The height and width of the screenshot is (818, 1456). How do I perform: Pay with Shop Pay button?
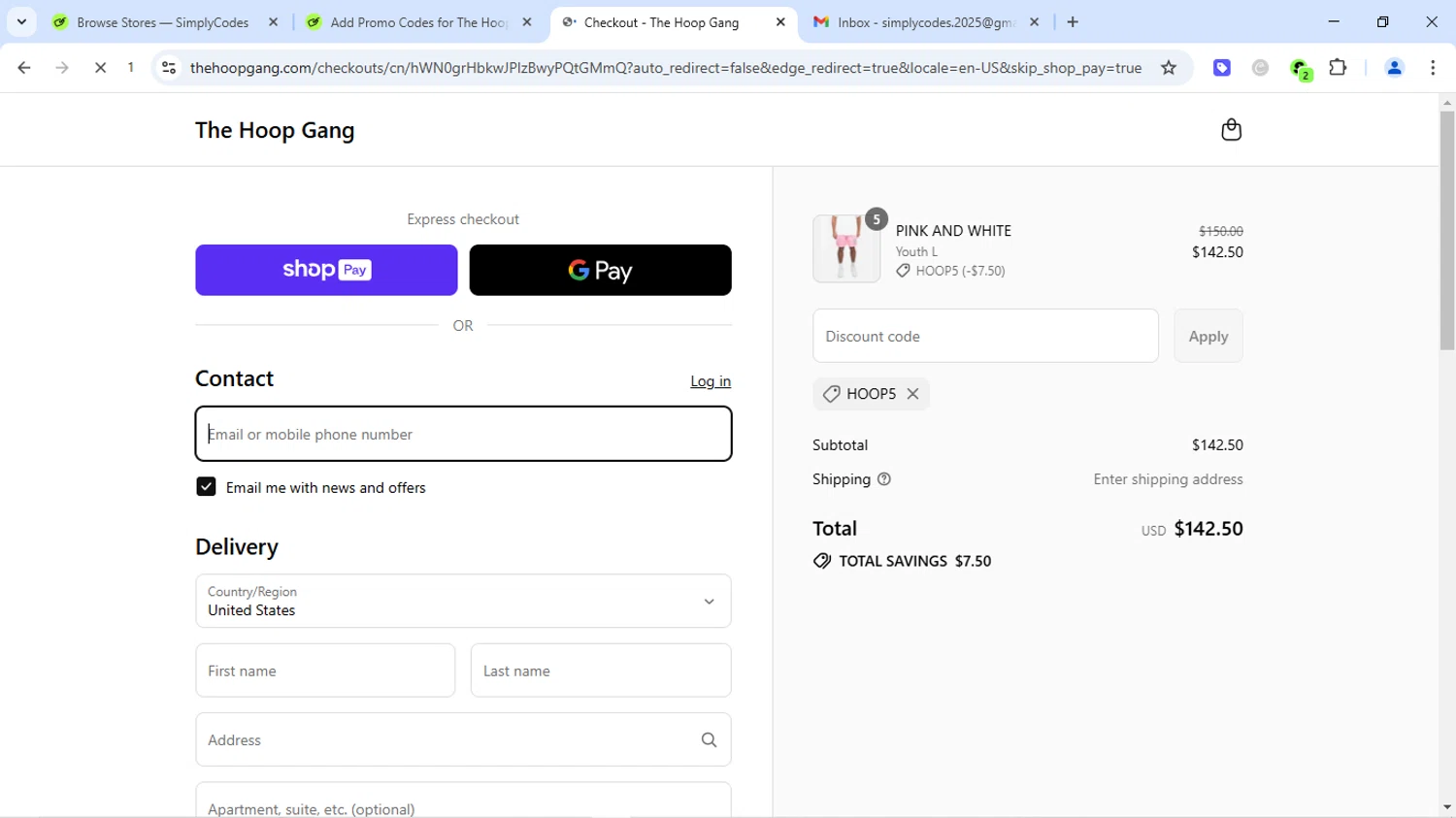326,270
